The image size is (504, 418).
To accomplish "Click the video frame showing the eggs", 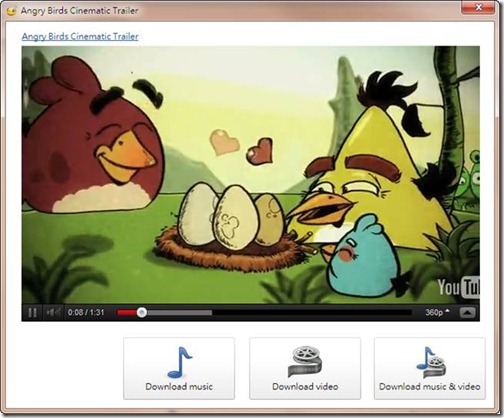I will 251,175.
